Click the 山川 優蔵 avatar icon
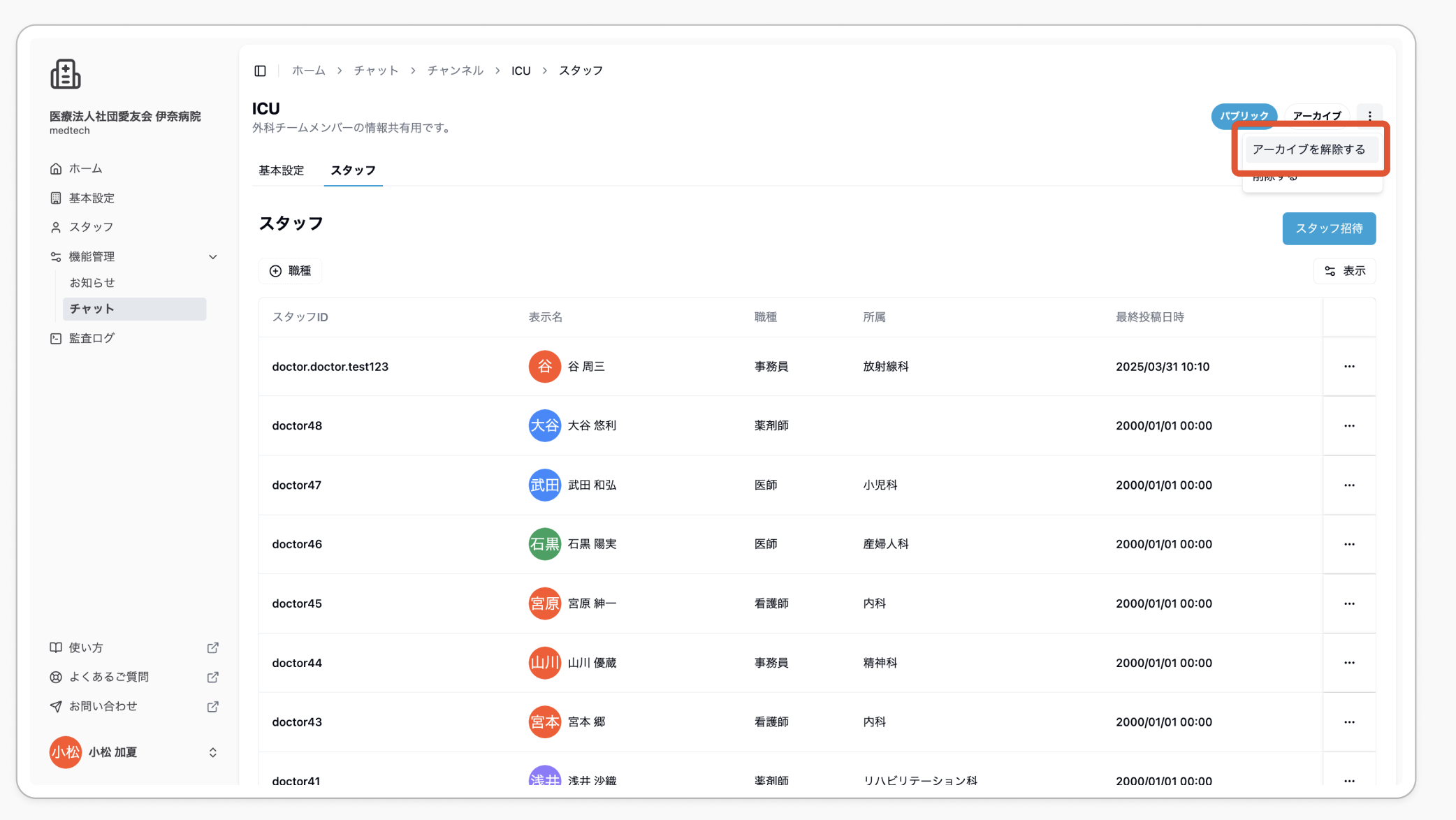 pyautogui.click(x=544, y=663)
